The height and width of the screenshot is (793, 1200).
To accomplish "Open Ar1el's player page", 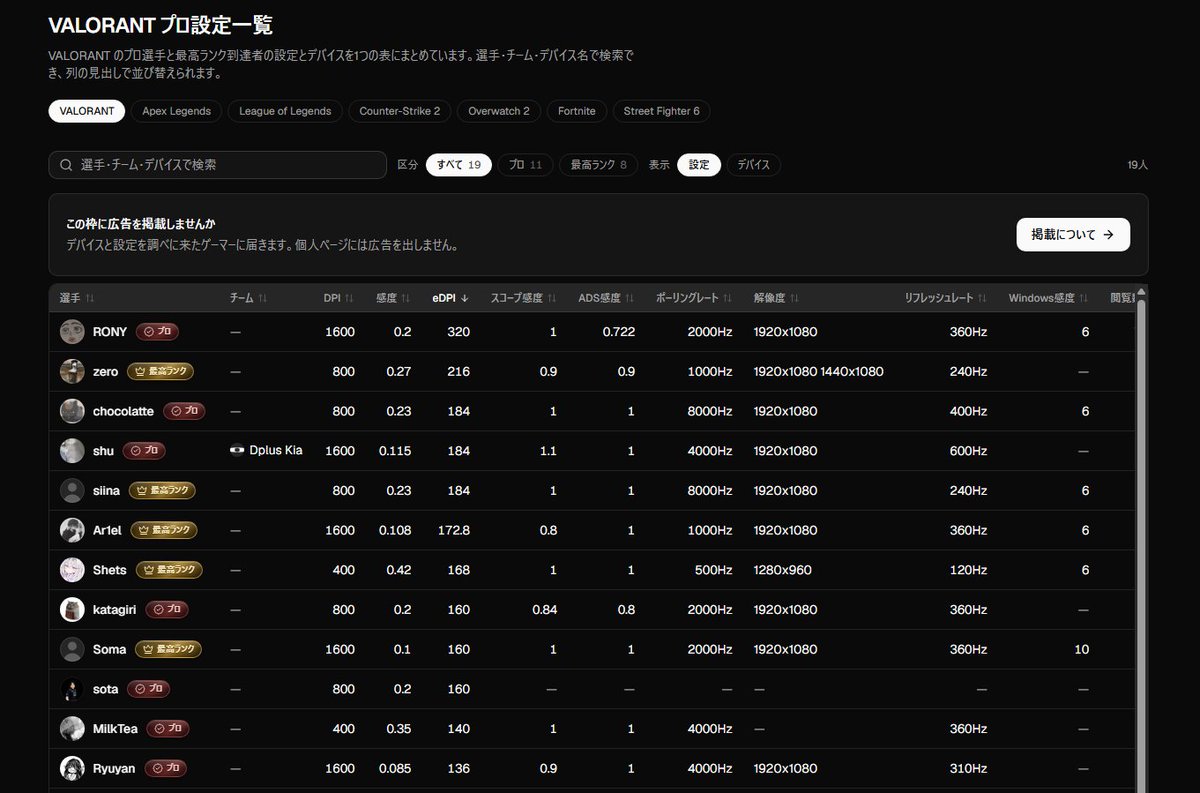I will click(107, 530).
